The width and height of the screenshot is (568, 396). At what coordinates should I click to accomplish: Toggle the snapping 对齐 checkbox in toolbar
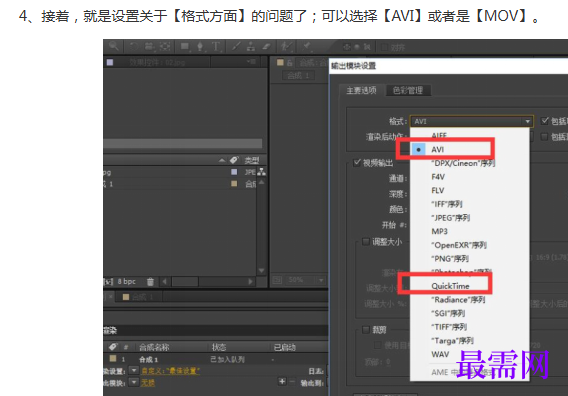click(x=384, y=47)
